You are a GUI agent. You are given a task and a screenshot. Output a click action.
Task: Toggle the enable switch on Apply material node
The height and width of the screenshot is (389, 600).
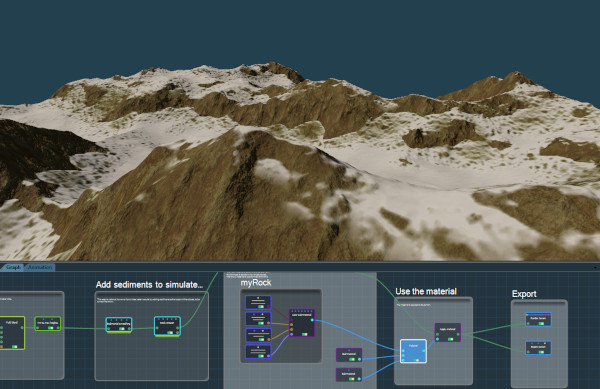[450, 339]
